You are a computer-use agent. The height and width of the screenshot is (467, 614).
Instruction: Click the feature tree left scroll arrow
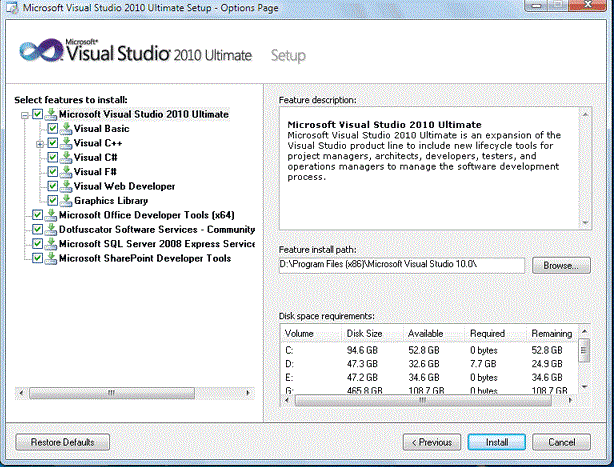[x=21, y=393]
